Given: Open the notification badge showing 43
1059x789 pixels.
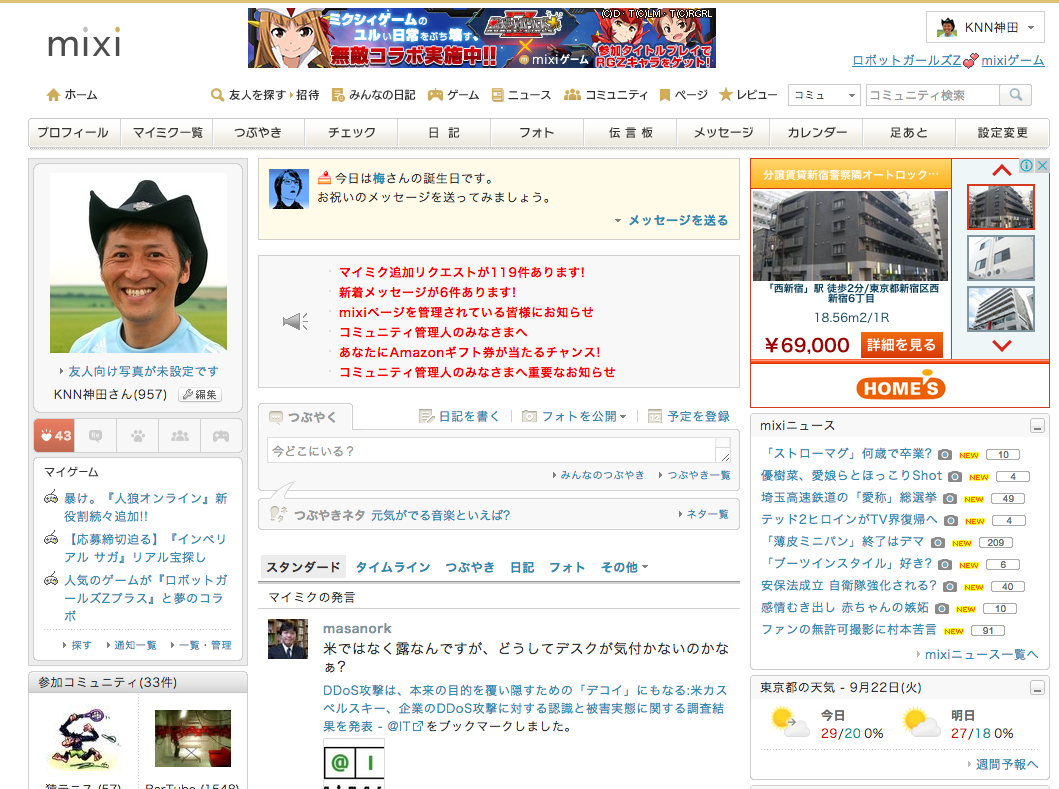Looking at the screenshot, I should 55,436.
